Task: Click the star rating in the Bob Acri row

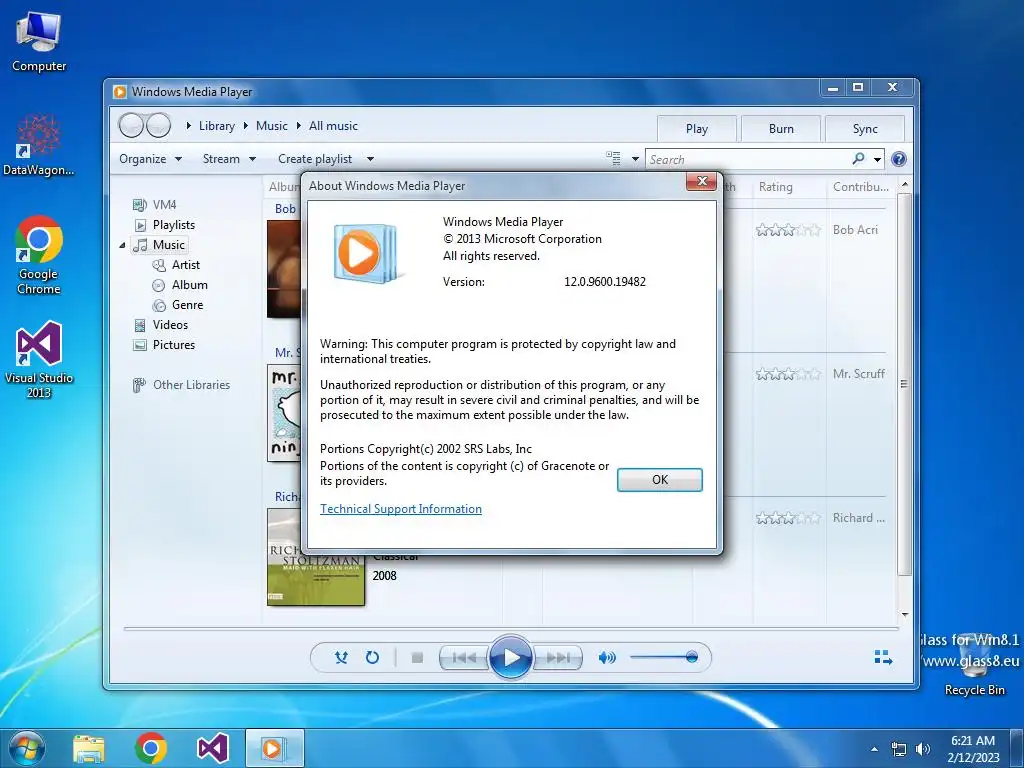Action: pos(788,230)
